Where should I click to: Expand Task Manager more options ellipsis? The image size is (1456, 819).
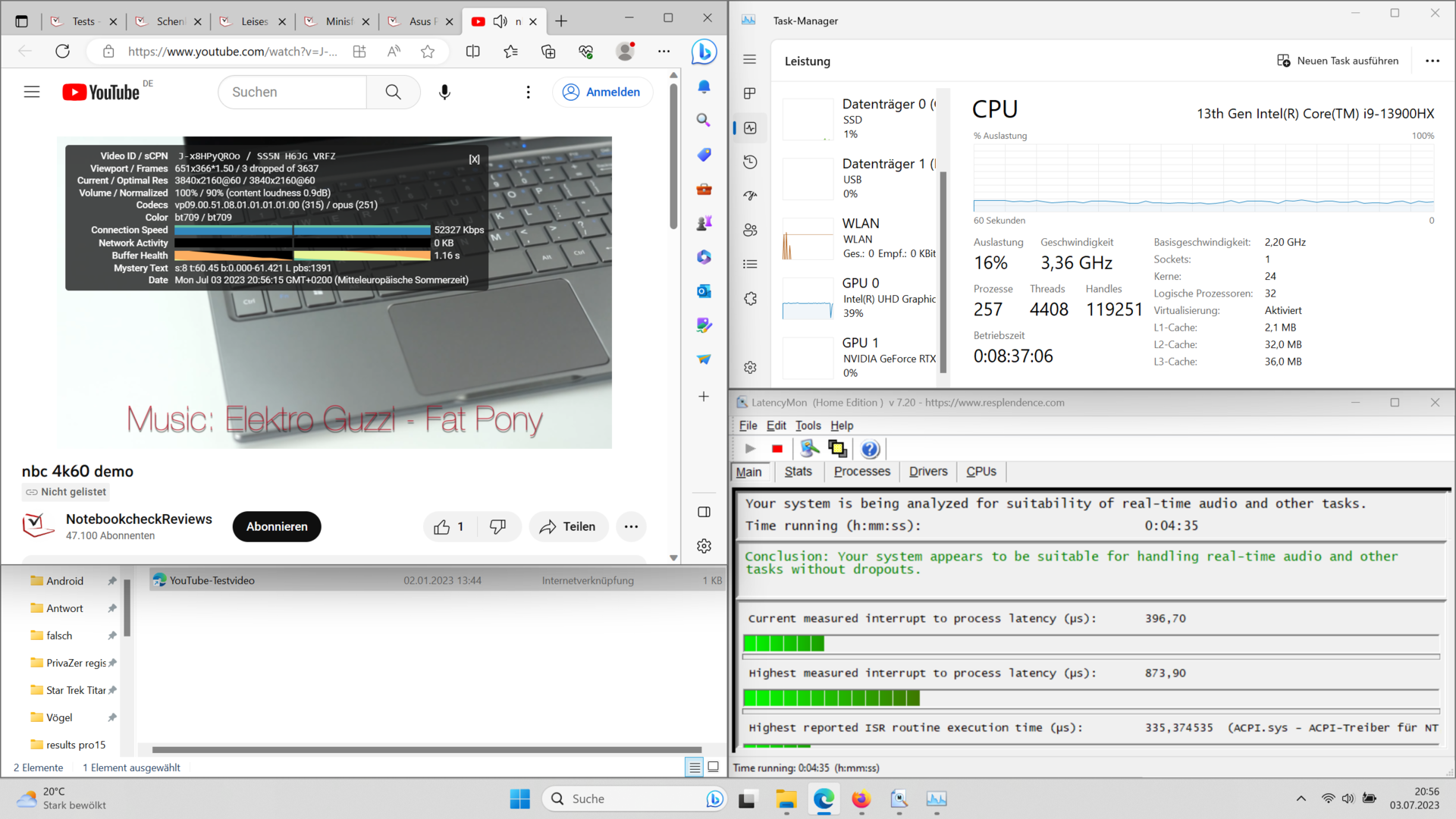pos(1432,61)
